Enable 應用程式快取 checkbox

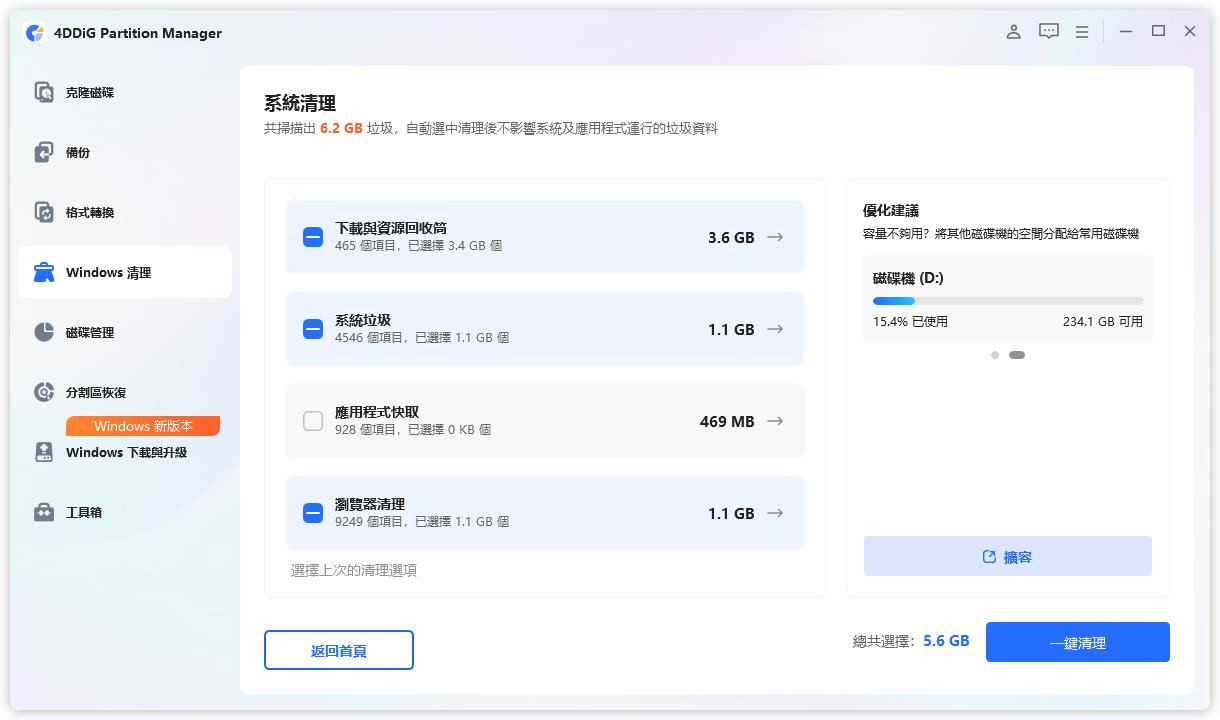tap(313, 421)
